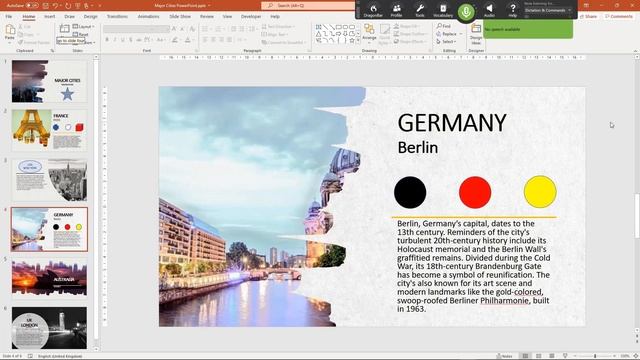The height and width of the screenshot is (360, 640).
Task: Click into the Berlin description paragraph
Action: [x=473, y=266]
